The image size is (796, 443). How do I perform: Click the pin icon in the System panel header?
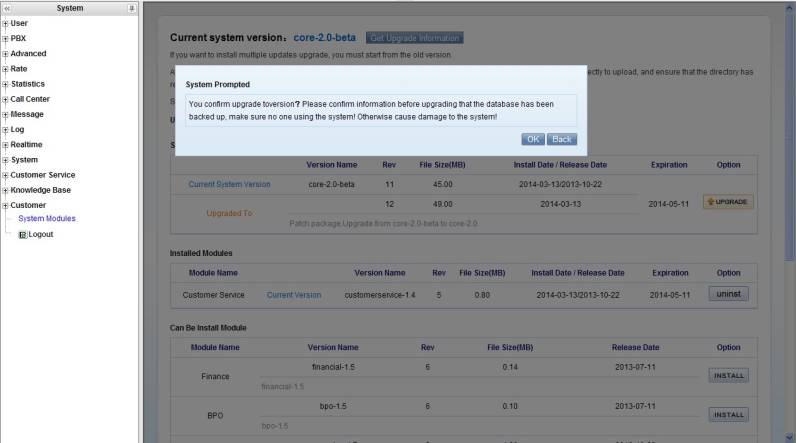tap(132, 8)
